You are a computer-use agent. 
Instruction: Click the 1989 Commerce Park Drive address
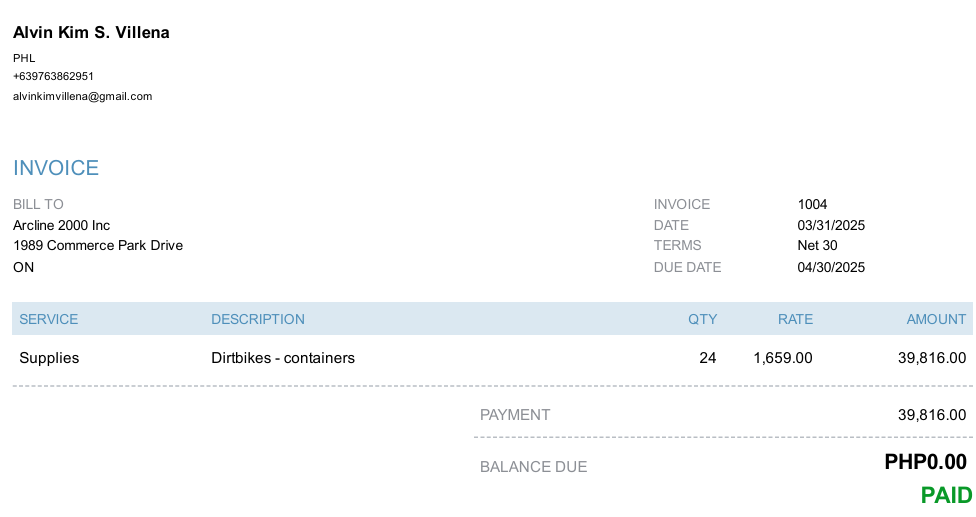click(98, 245)
